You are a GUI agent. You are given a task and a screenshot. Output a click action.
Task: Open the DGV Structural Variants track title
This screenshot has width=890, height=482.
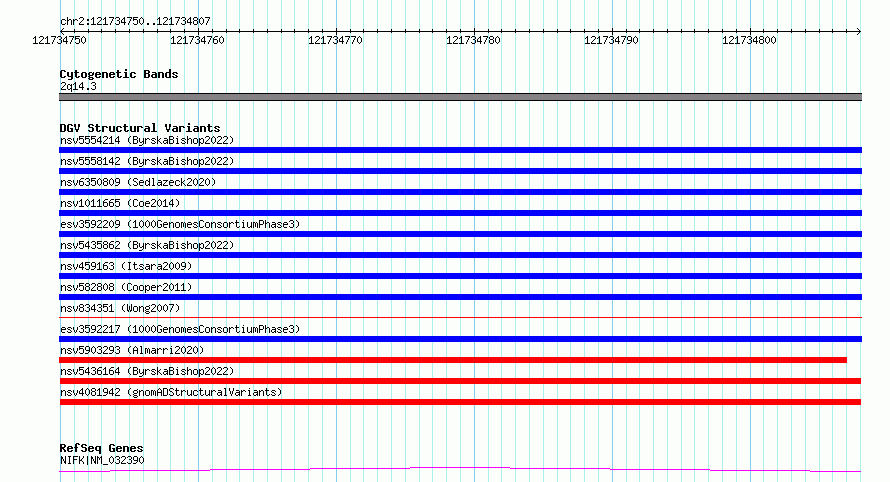pos(140,128)
